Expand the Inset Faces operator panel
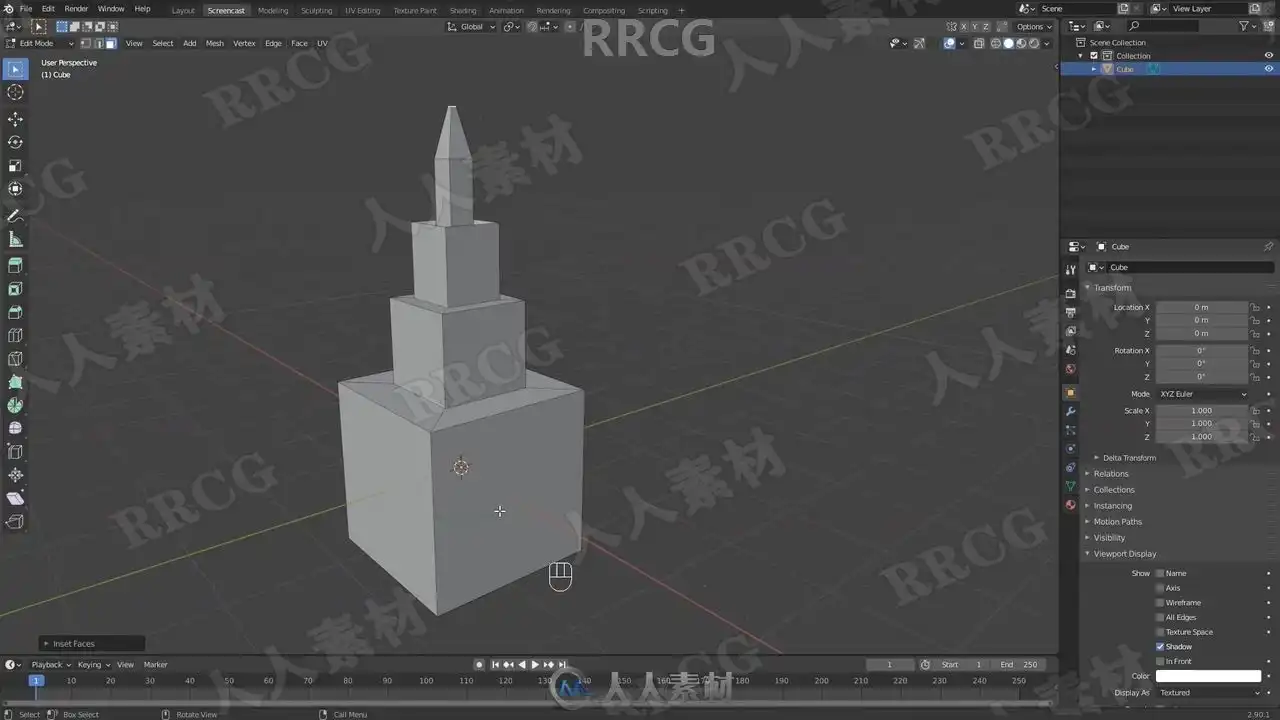Viewport: 1280px width, 720px height. (x=93, y=644)
